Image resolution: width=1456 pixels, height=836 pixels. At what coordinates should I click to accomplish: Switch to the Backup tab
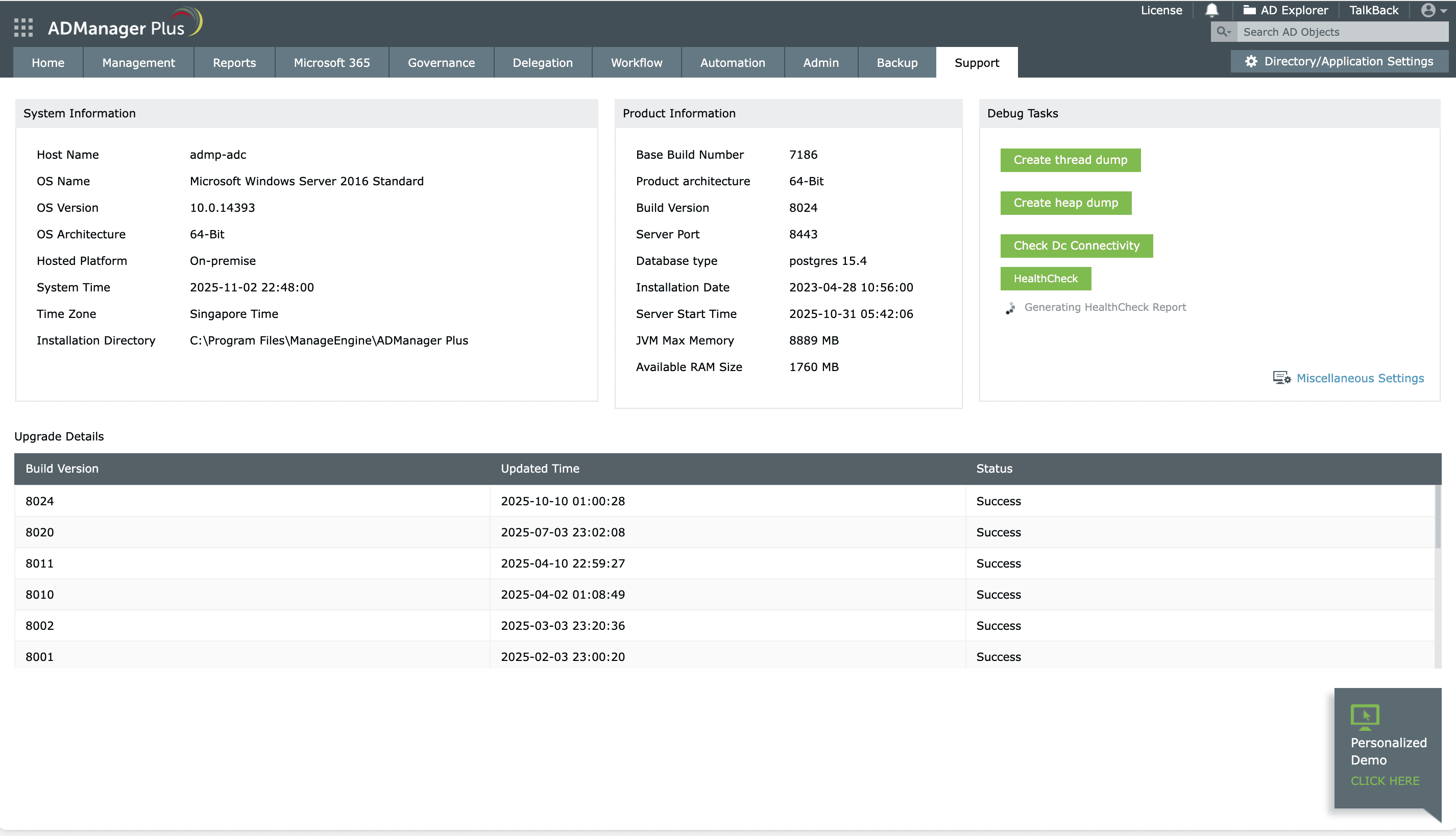click(x=896, y=62)
